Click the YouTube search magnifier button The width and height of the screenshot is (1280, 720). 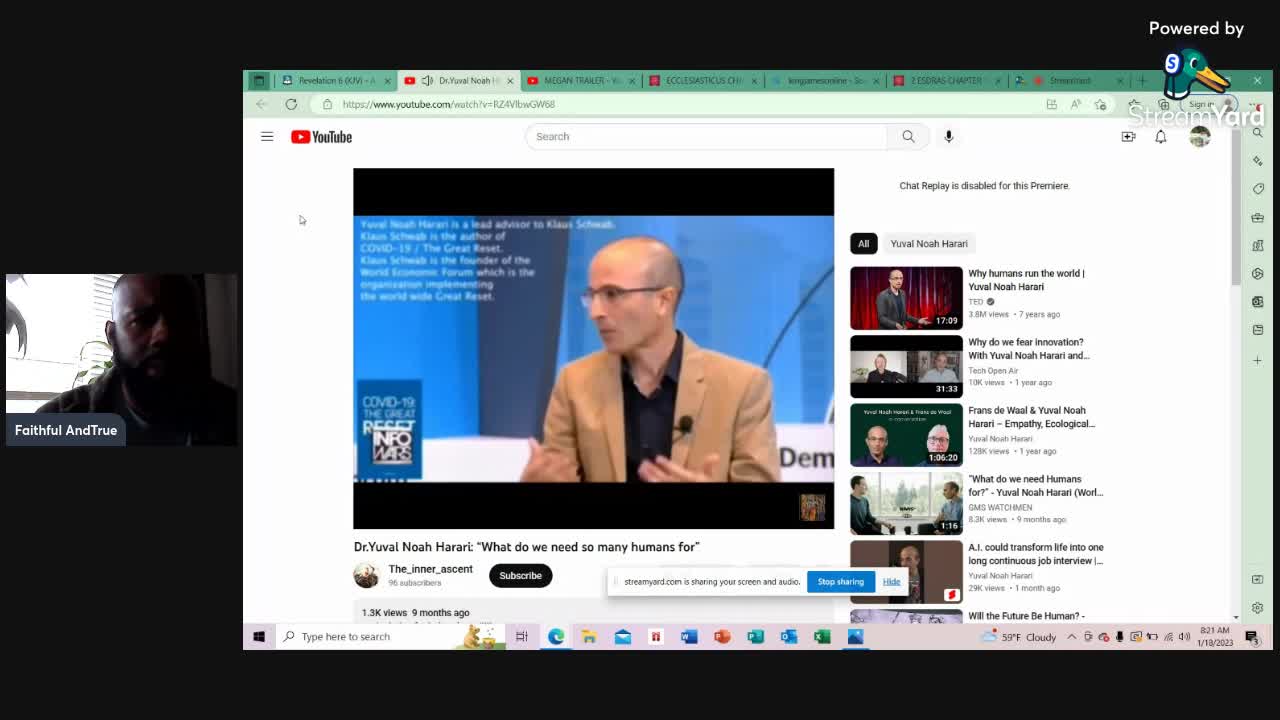point(908,137)
